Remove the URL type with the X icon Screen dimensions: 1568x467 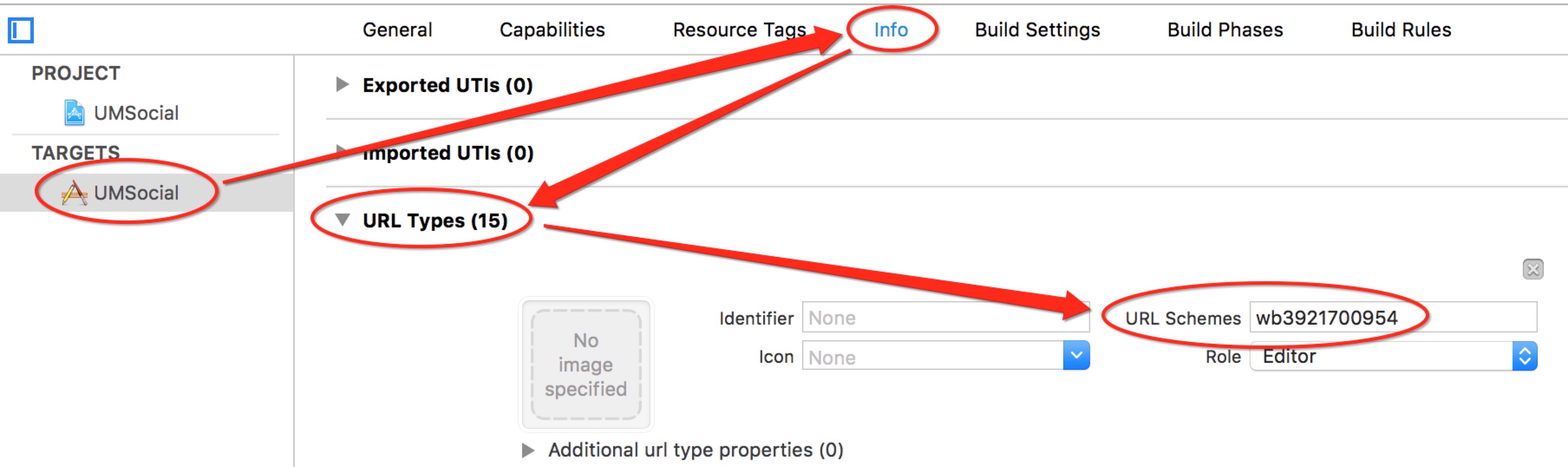(1532, 269)
